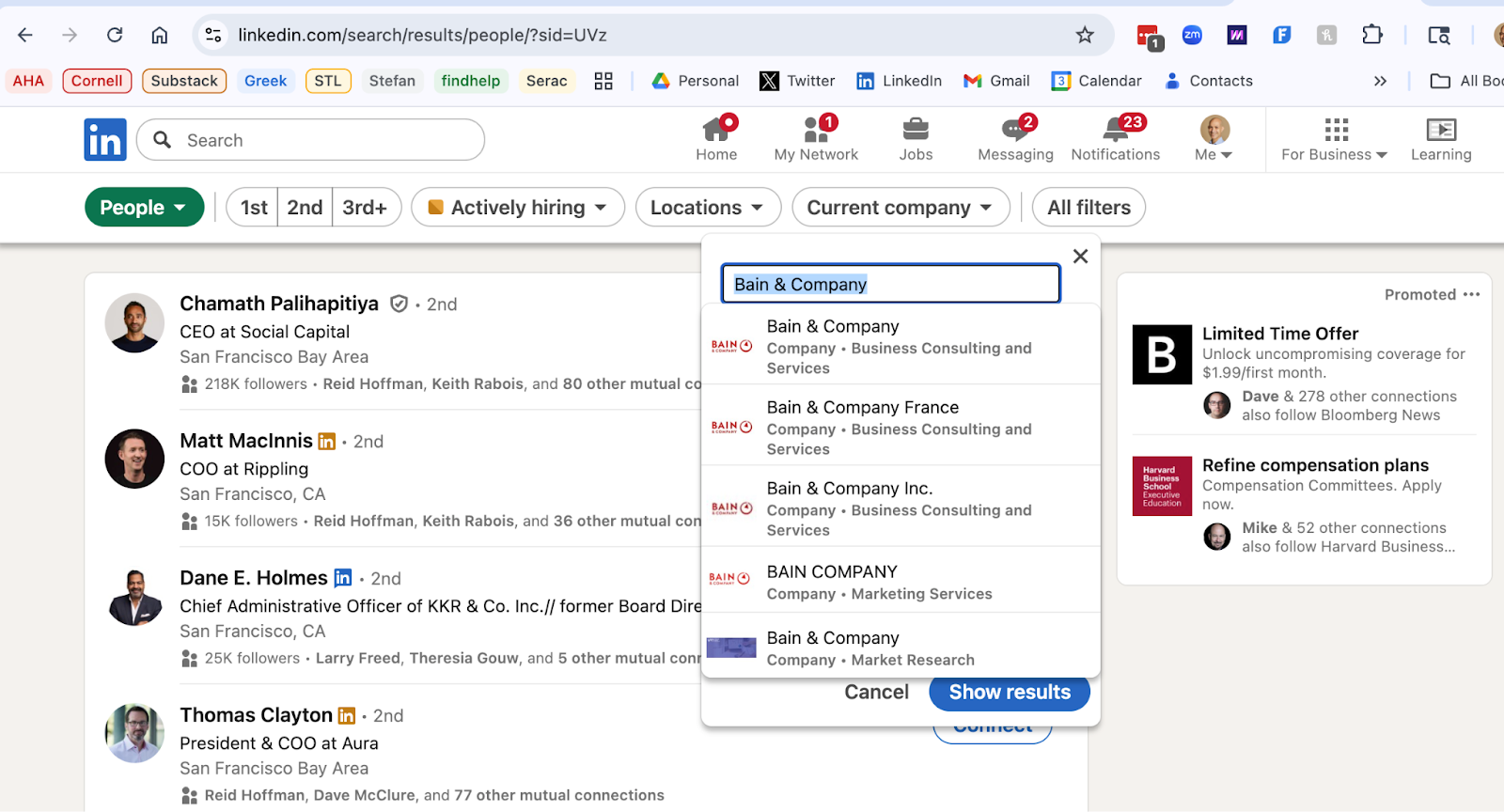Click the Harvard Business School ad logo
The height and width of the screenshot is (812, 1504).
(1162, 486)
